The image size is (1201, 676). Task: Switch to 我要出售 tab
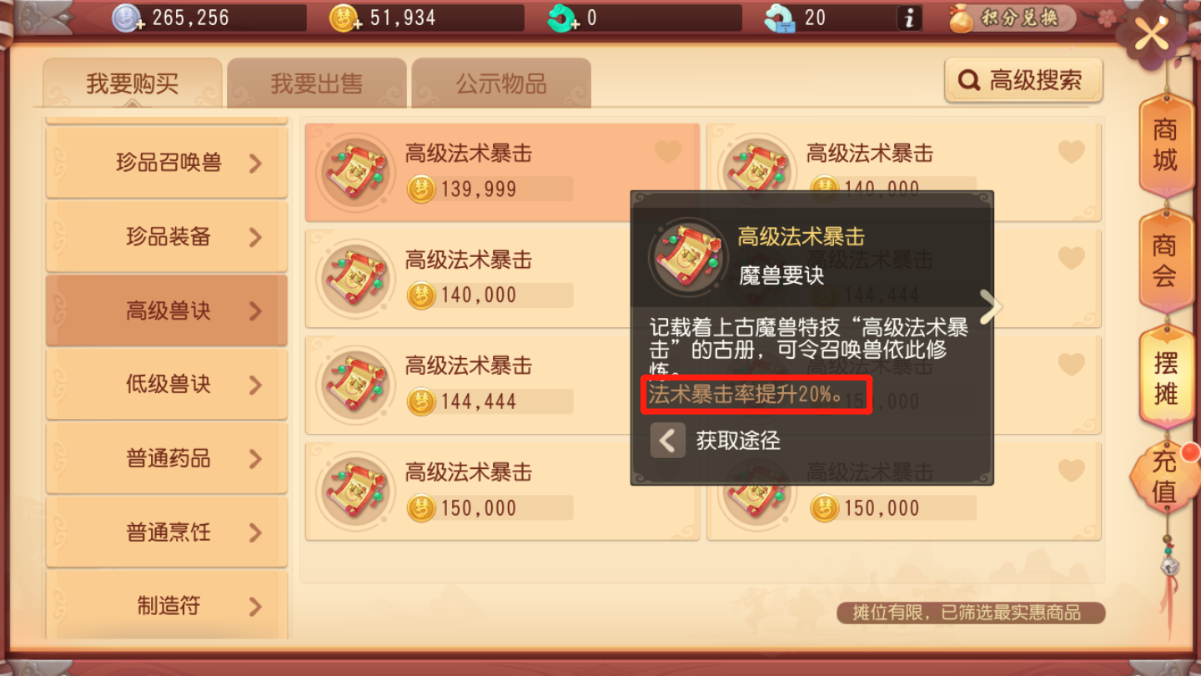tap(317, 83)
